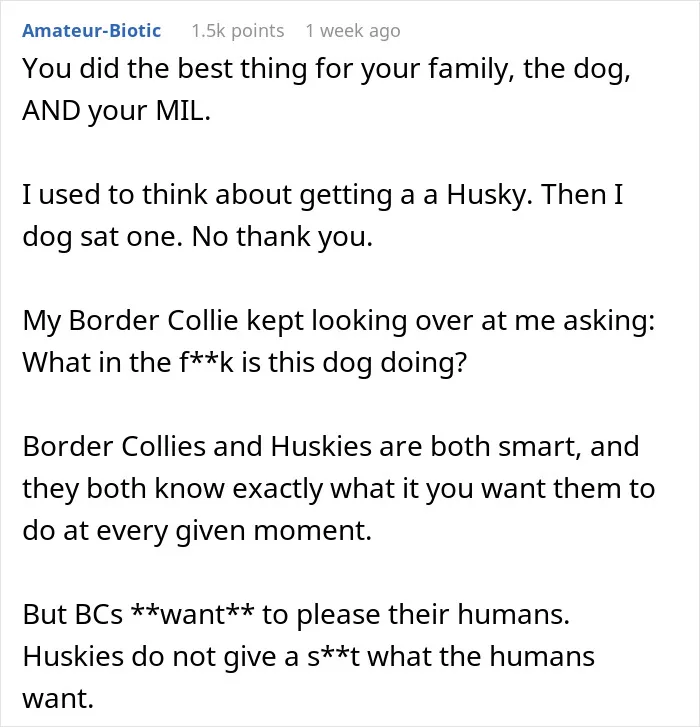
Task: Click the '**want**' emphasized word
Action: pyautogui.click(x=192, y=614)
